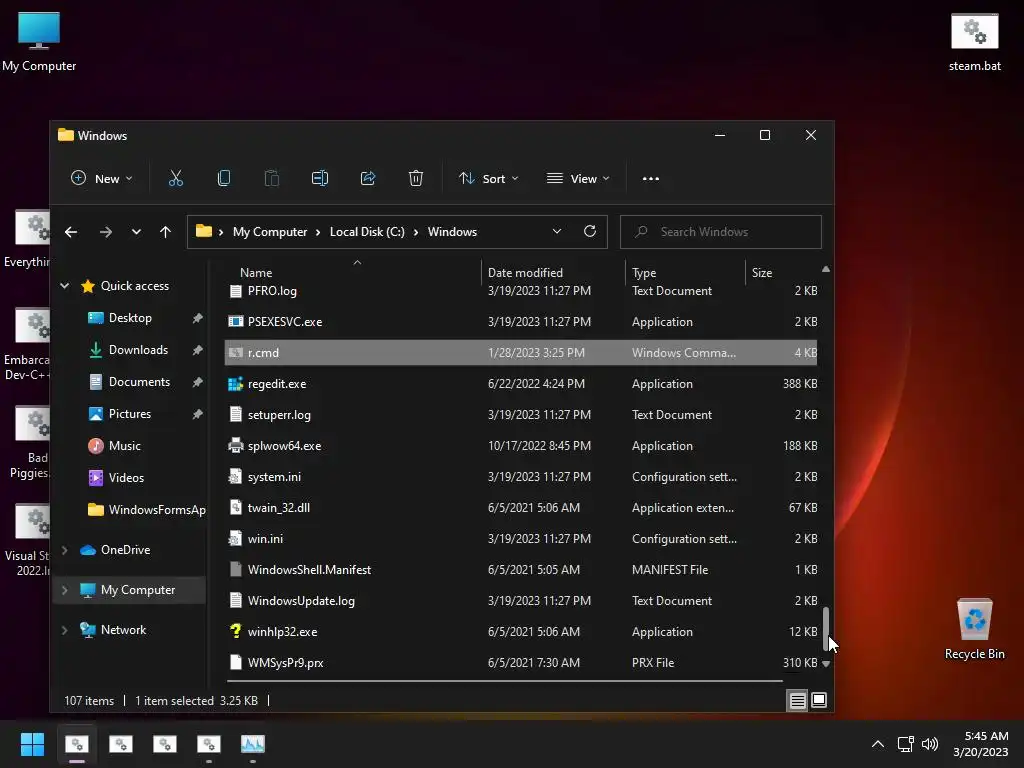
Task: Open recent locations dropdown chevron
Action: point(136,232)
